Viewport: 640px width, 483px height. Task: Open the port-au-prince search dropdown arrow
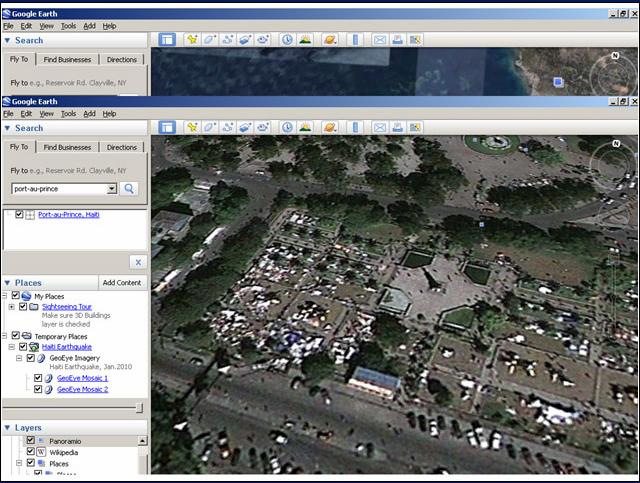(x=112, y=188)
